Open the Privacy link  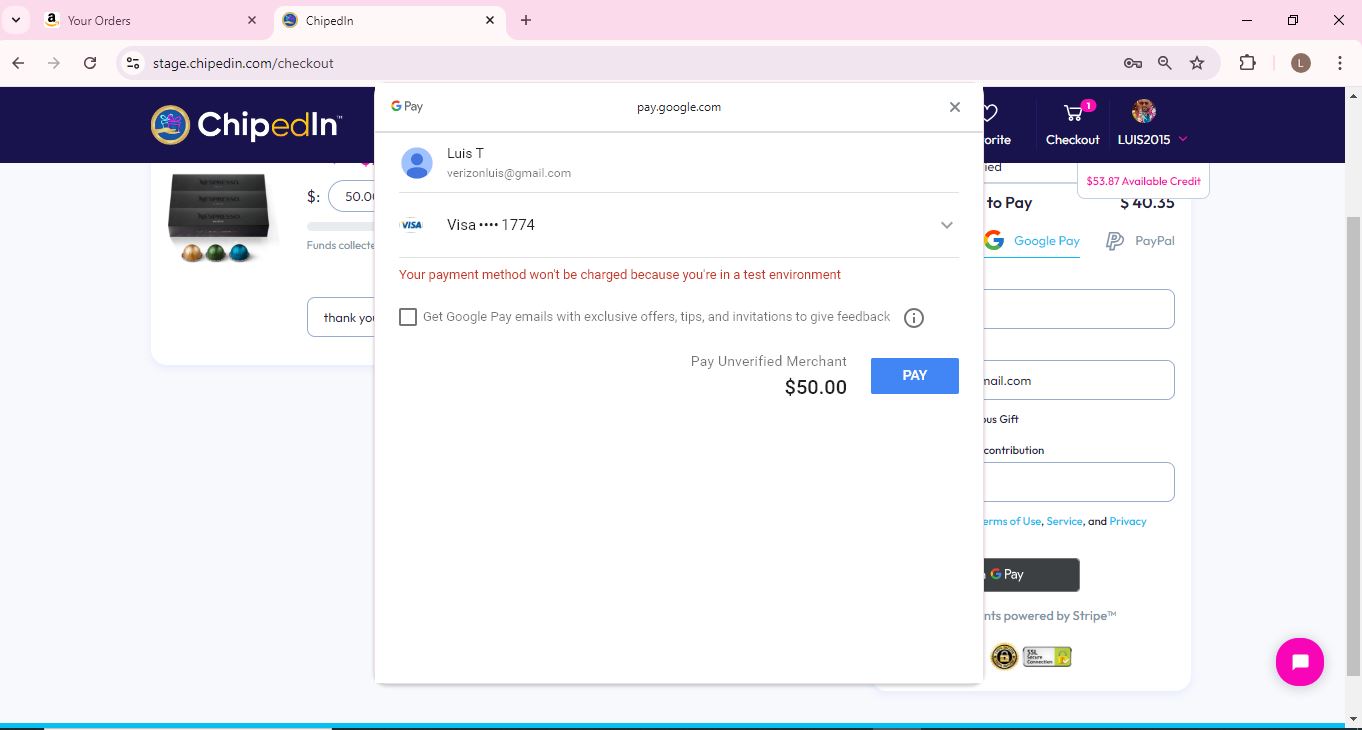[x=1127, y=521]
